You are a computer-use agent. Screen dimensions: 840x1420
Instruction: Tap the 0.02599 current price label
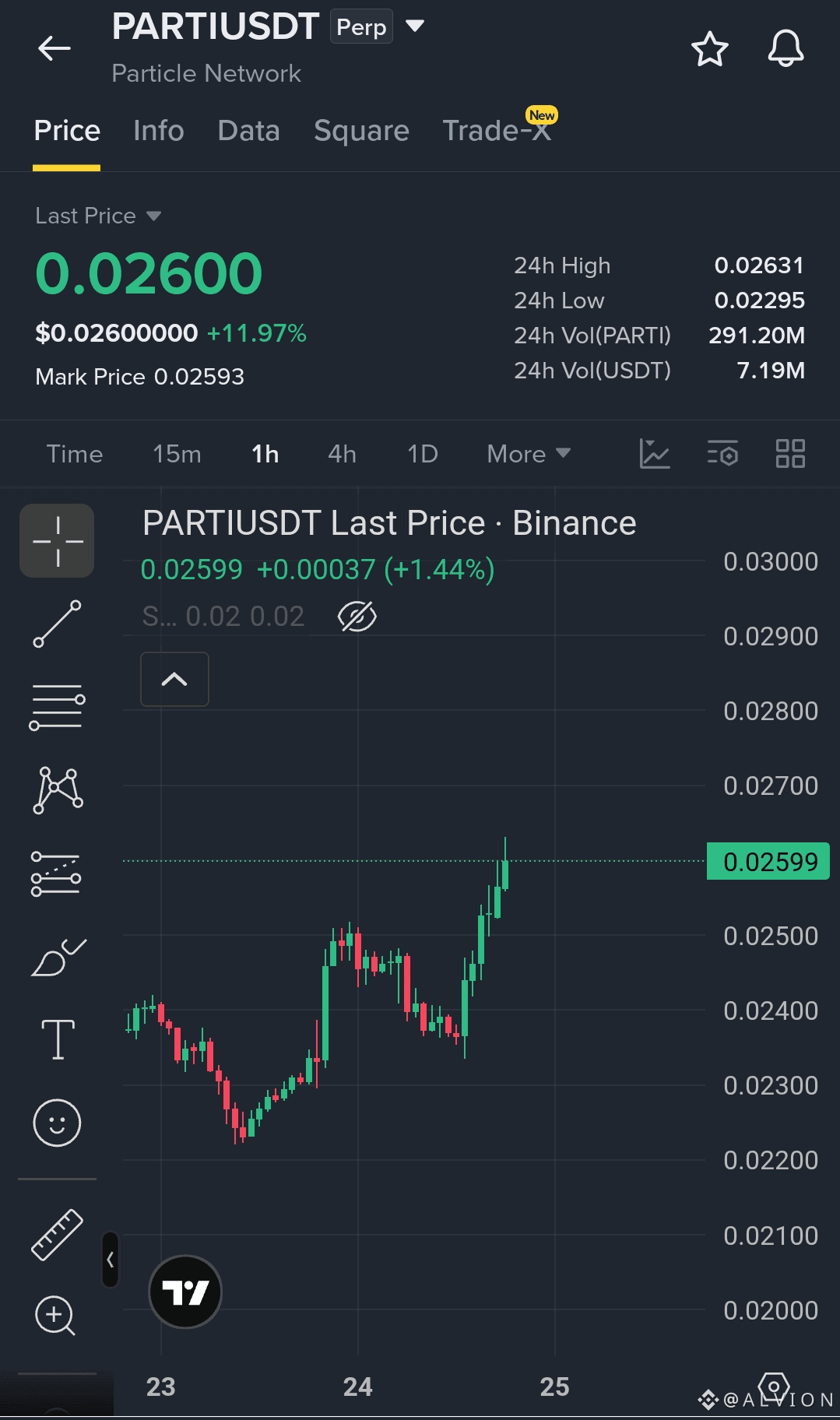pos(768,862)
